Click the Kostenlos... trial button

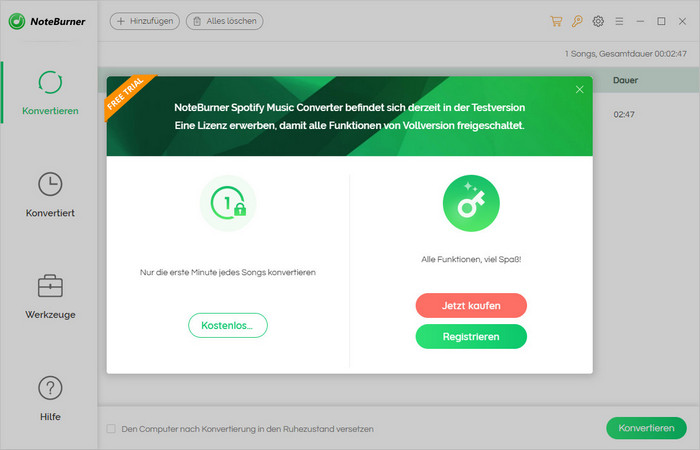[228, 325]
